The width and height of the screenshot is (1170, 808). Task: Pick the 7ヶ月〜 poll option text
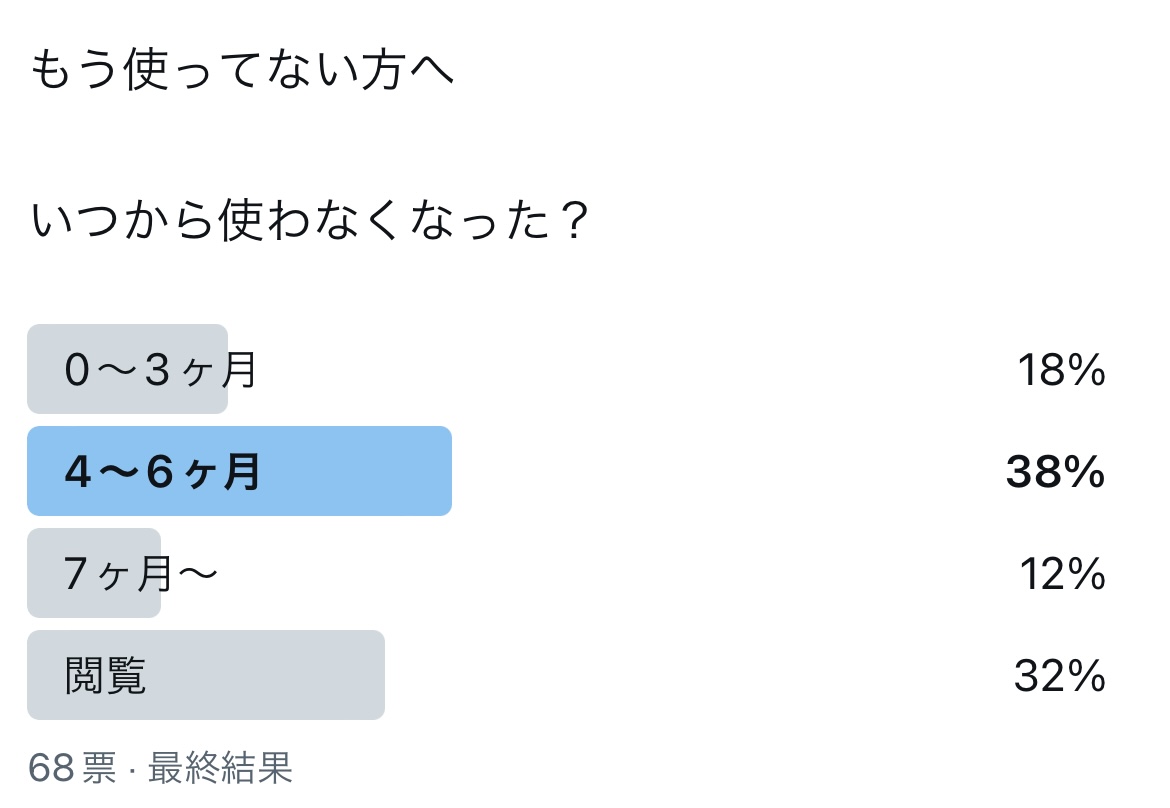coord(140,575)
